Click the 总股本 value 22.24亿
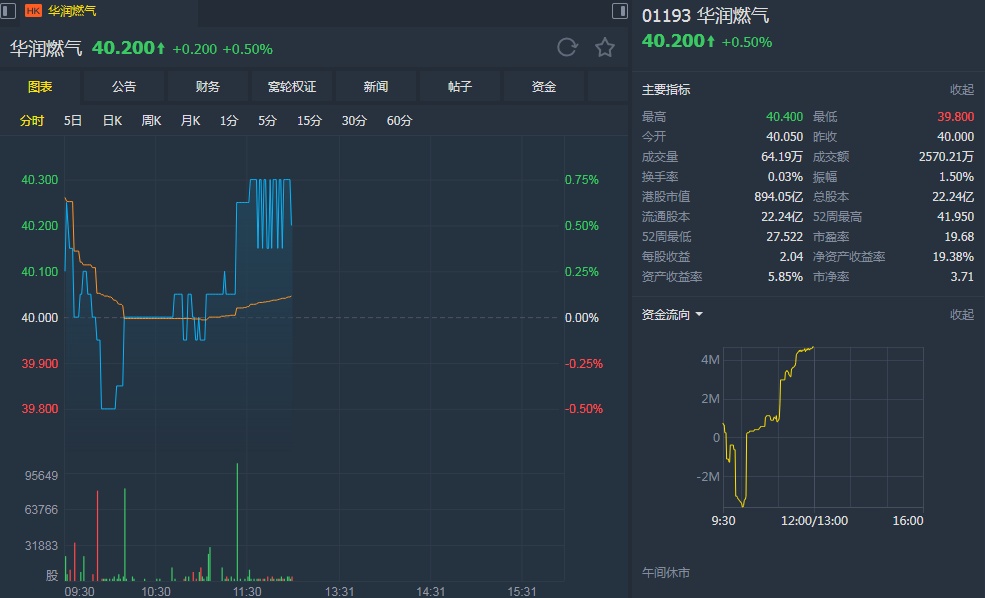Image resolution: width=985 pixels, height=598 pixels. (953, 197)
